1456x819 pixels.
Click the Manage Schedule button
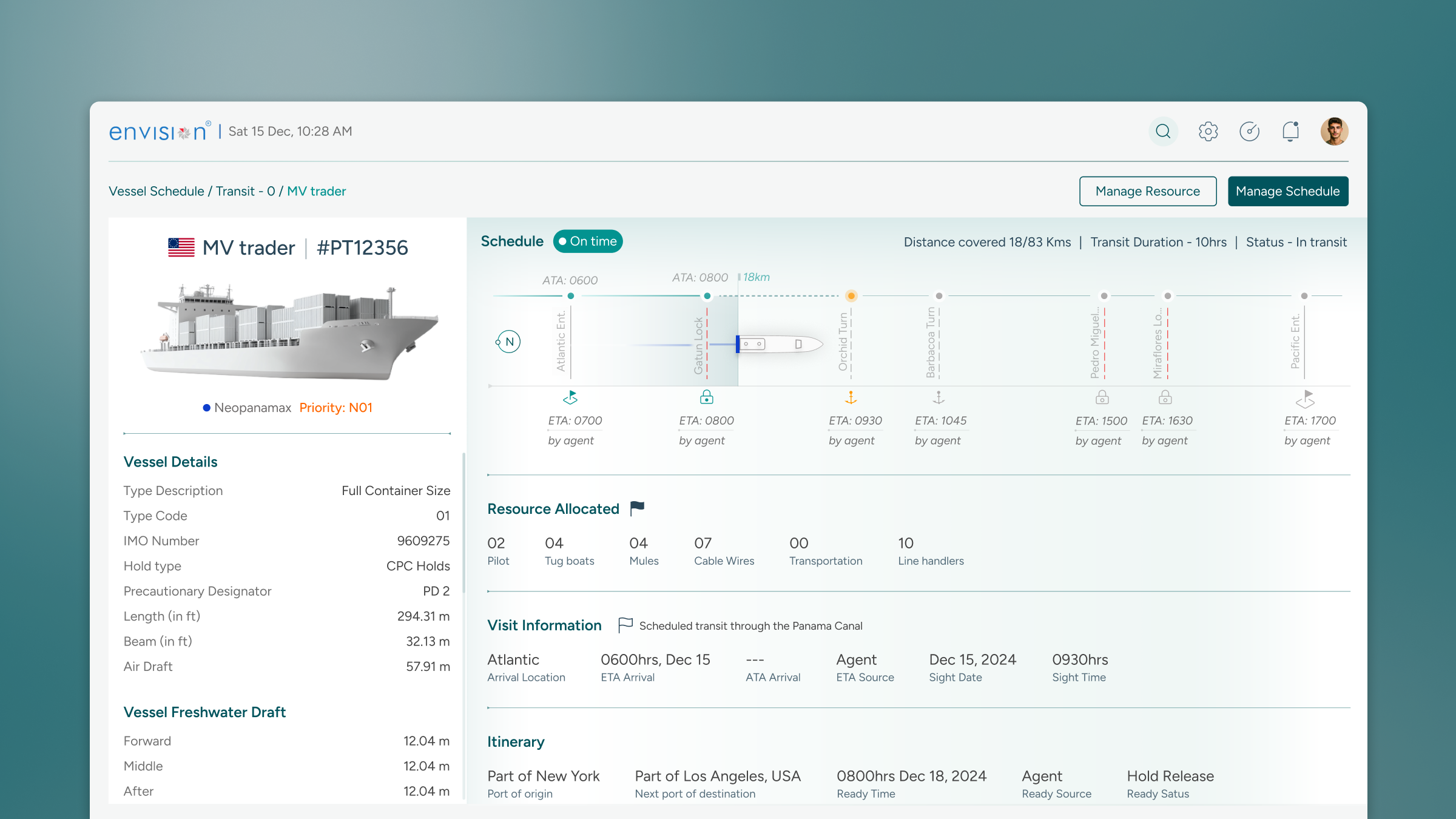click(x=1288, y=191)
